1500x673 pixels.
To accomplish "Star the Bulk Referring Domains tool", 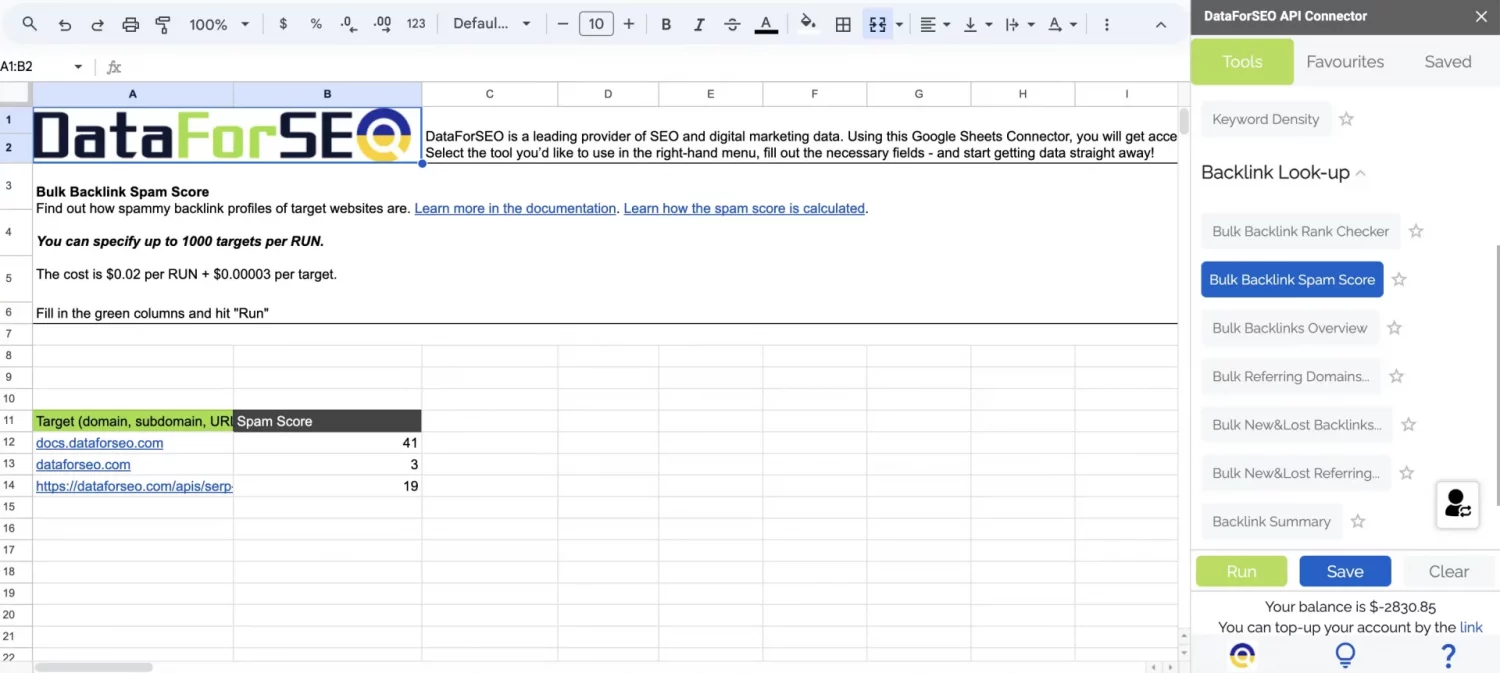I will (x=1396, y=376).
